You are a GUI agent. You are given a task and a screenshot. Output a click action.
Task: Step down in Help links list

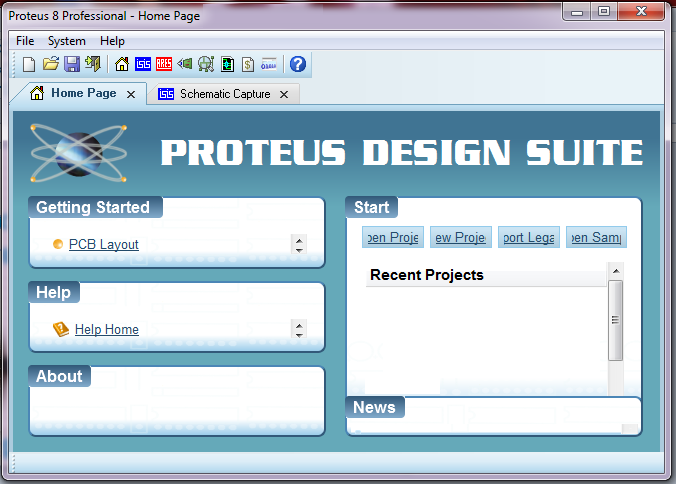click(299, 334)
